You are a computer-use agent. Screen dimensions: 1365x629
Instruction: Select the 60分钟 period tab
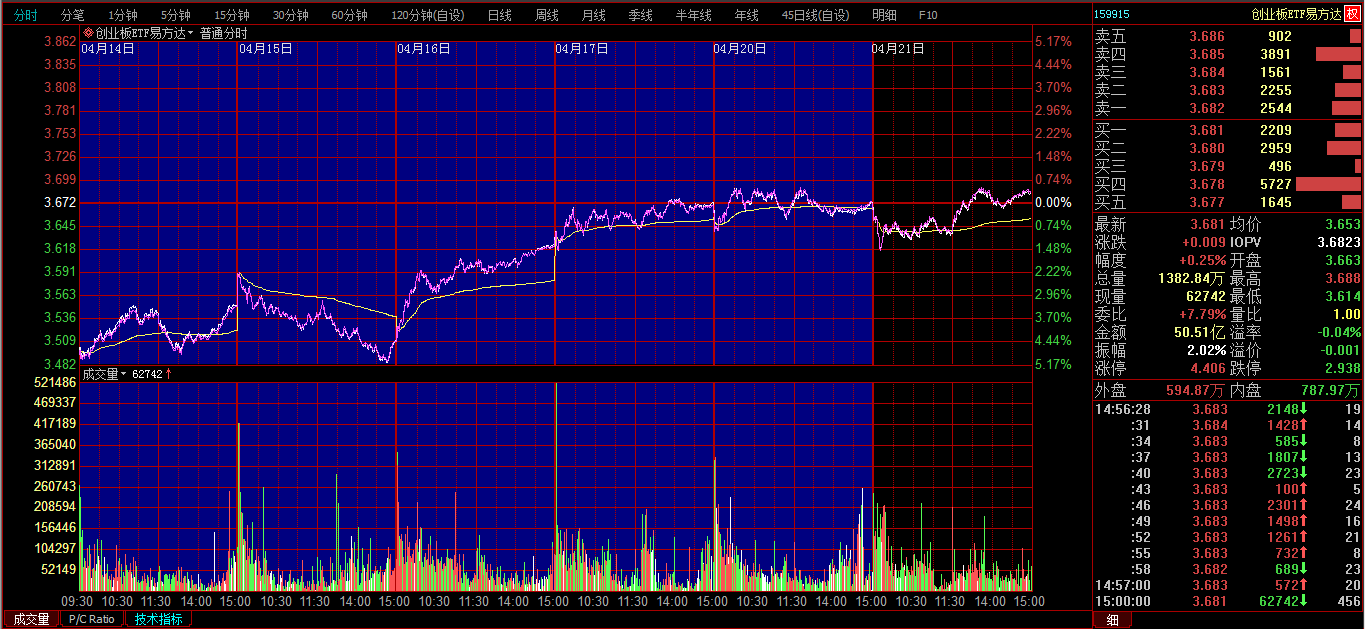(x=350, y=15)
